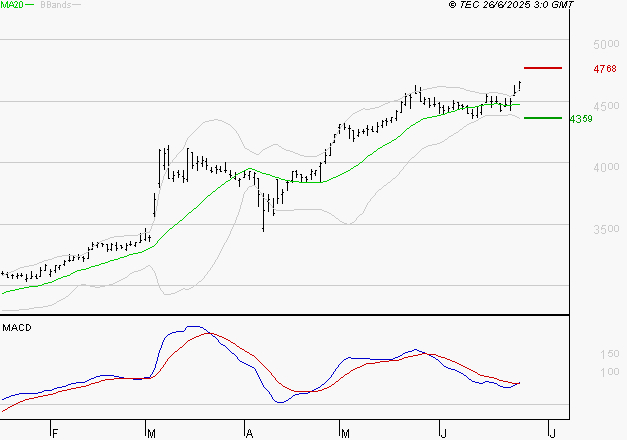Click the 100 MACD axis label

(x=609, y=372)
